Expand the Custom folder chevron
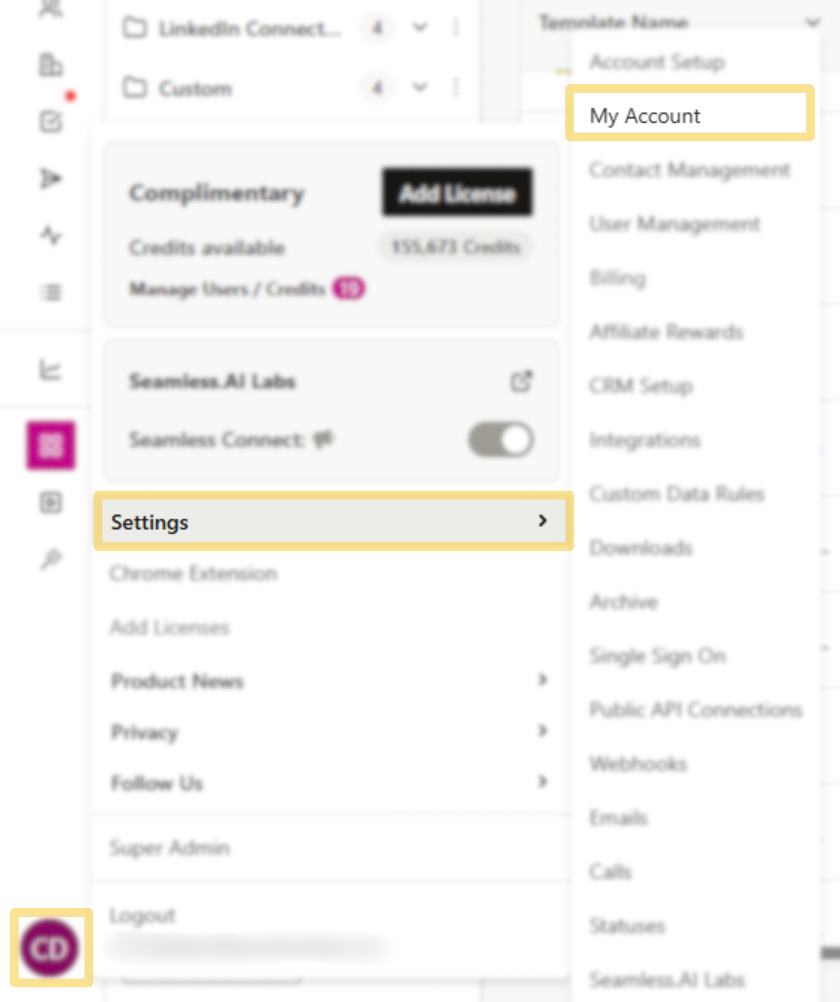 pos(420,88)
